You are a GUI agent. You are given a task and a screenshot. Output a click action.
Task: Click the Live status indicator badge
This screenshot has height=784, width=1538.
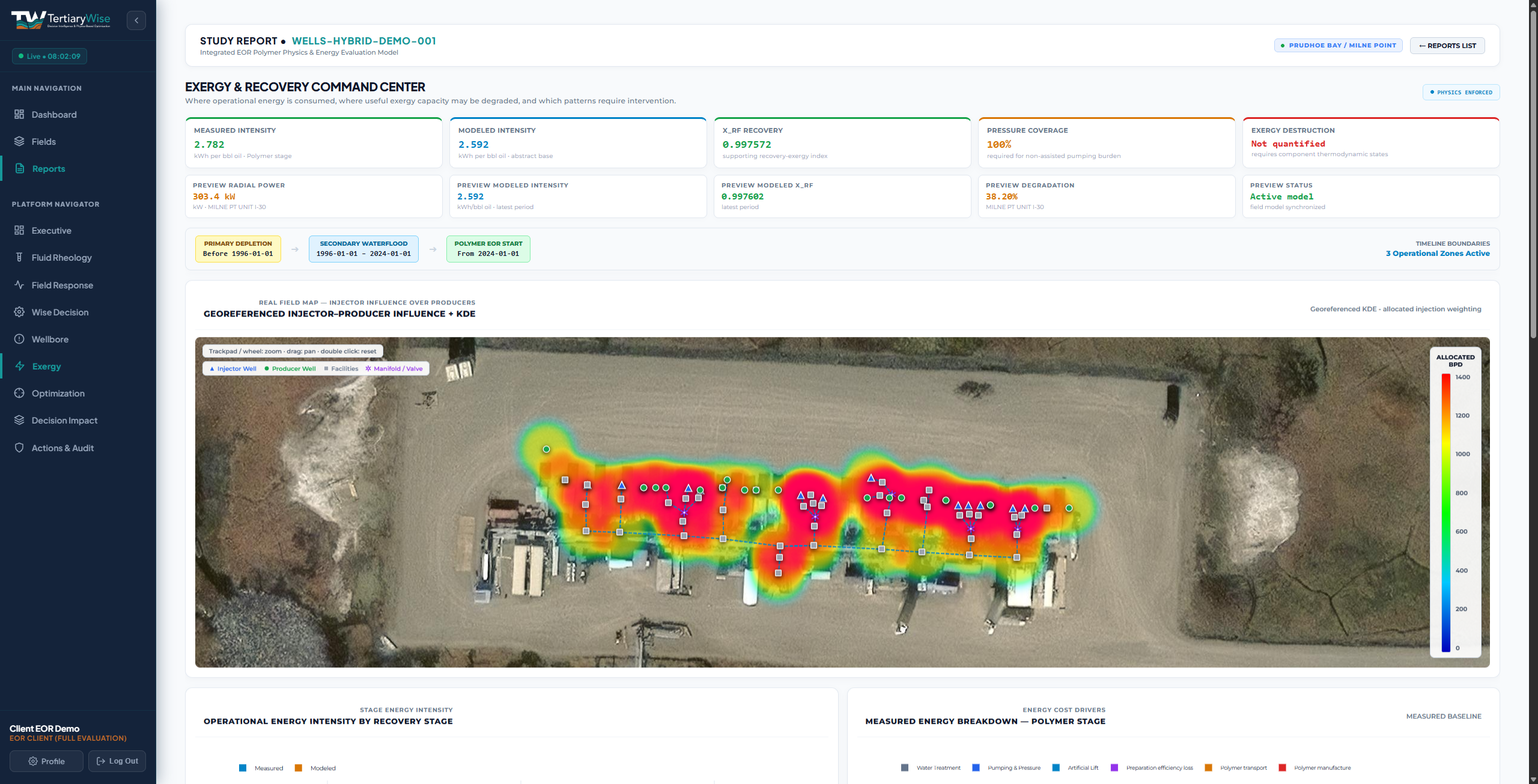(x=49, y=56)
